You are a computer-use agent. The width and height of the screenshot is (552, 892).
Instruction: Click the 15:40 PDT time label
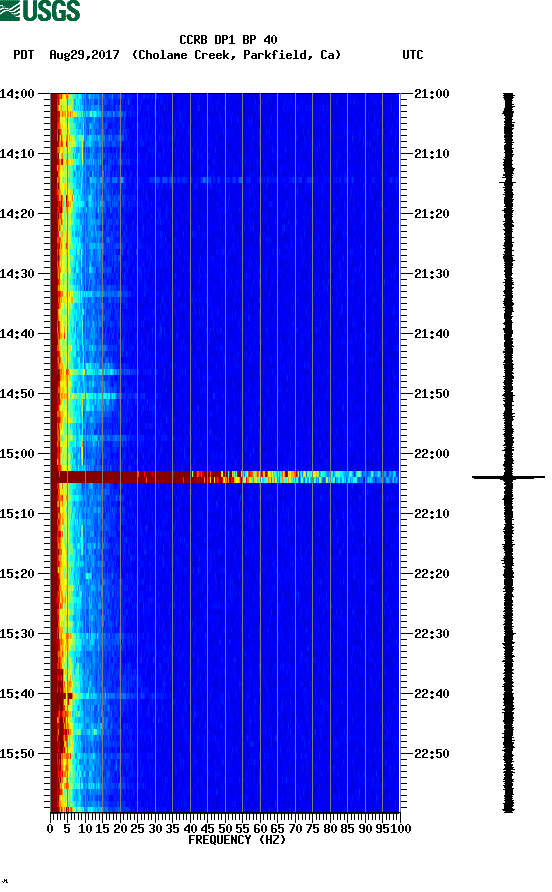tap(17, 694)
